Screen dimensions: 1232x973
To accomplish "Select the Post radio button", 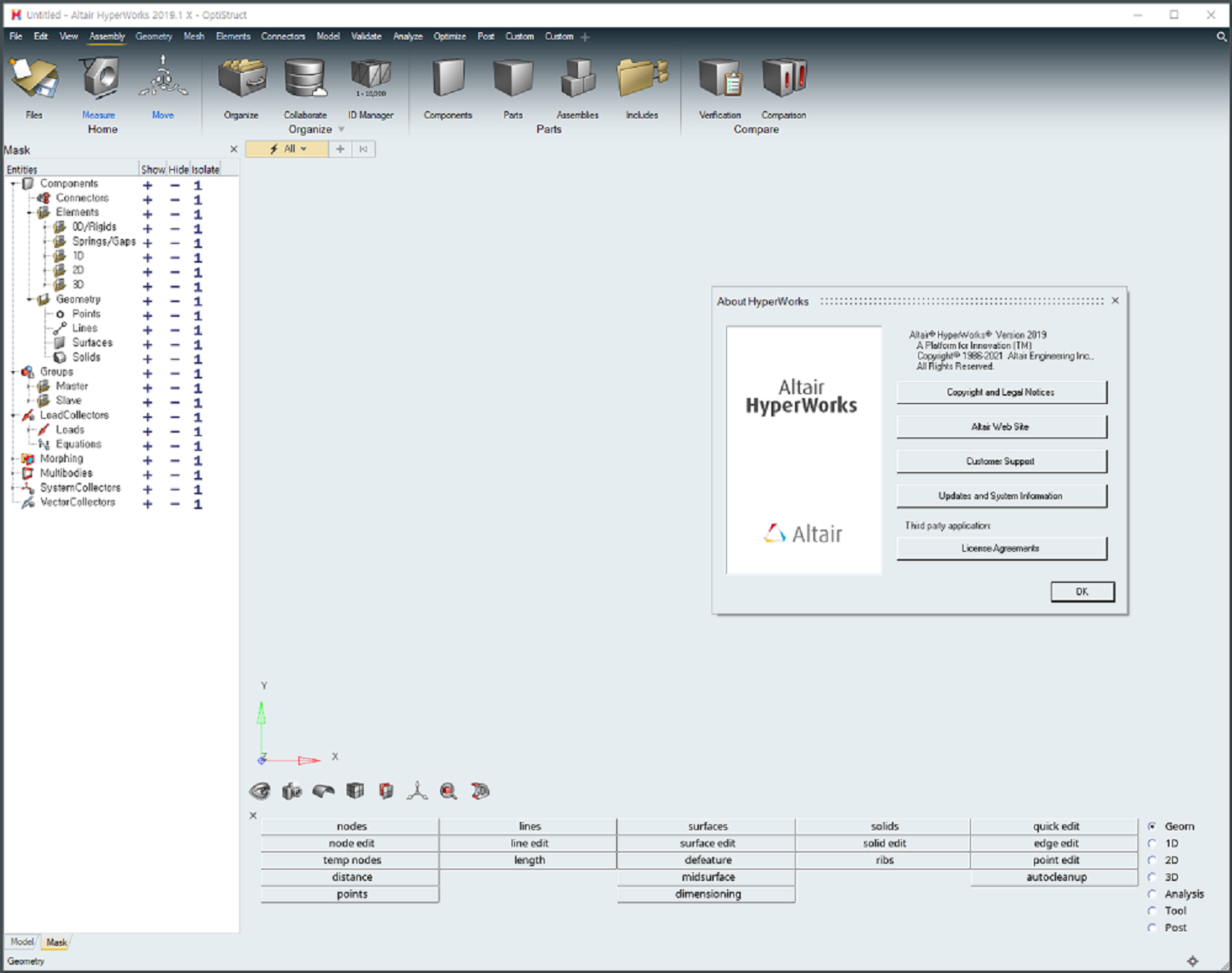I will click(1152, 927).
